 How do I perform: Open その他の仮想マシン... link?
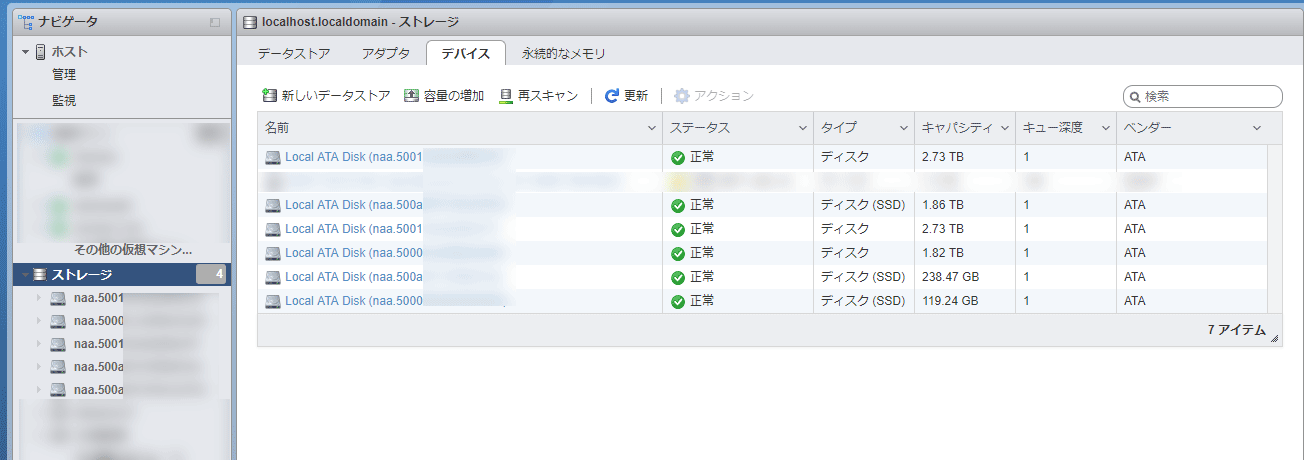click(133, 250)
